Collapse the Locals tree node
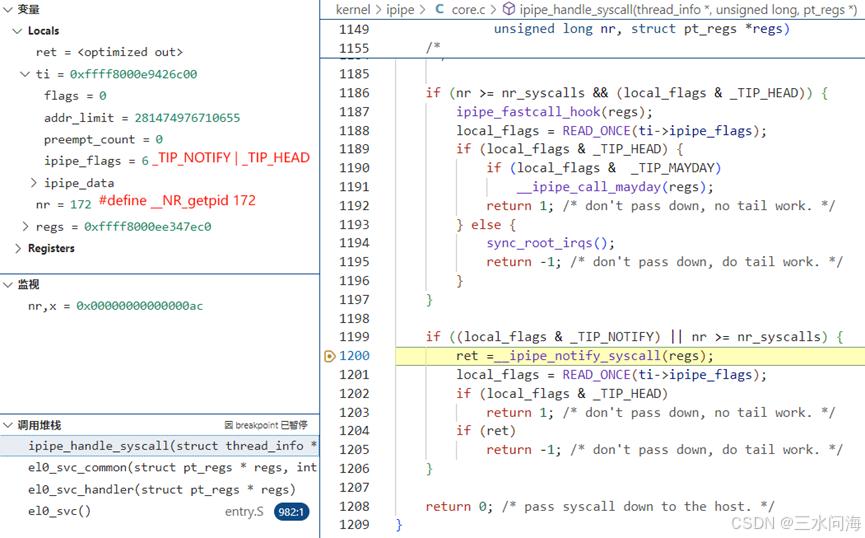The image size is (865, 538). 17,31
